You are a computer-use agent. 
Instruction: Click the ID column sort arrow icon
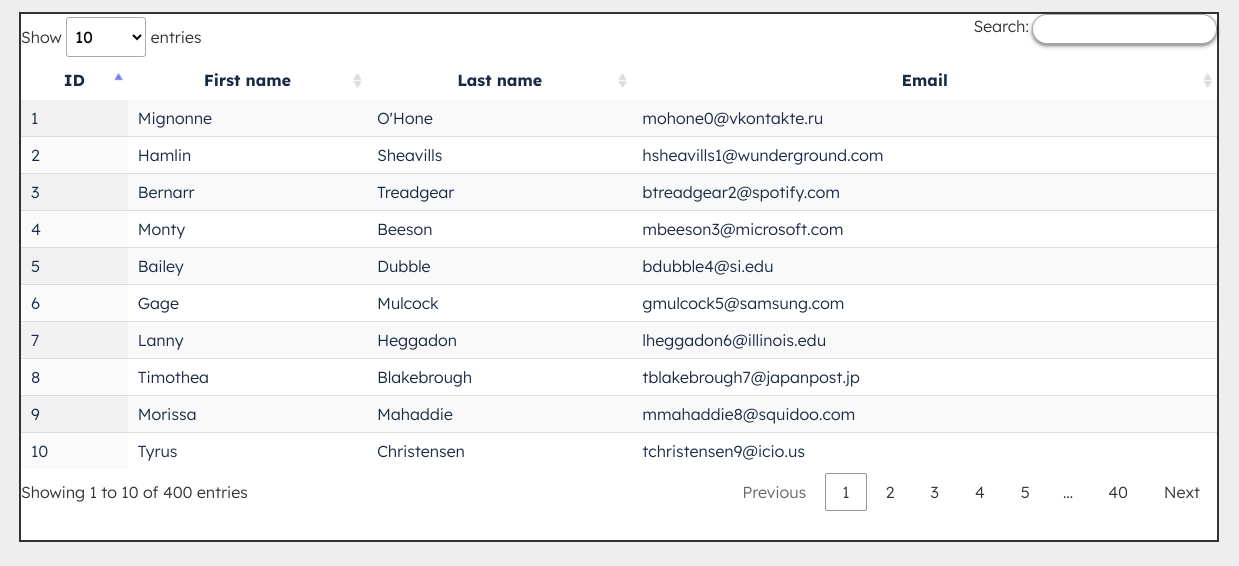(118, 77)
